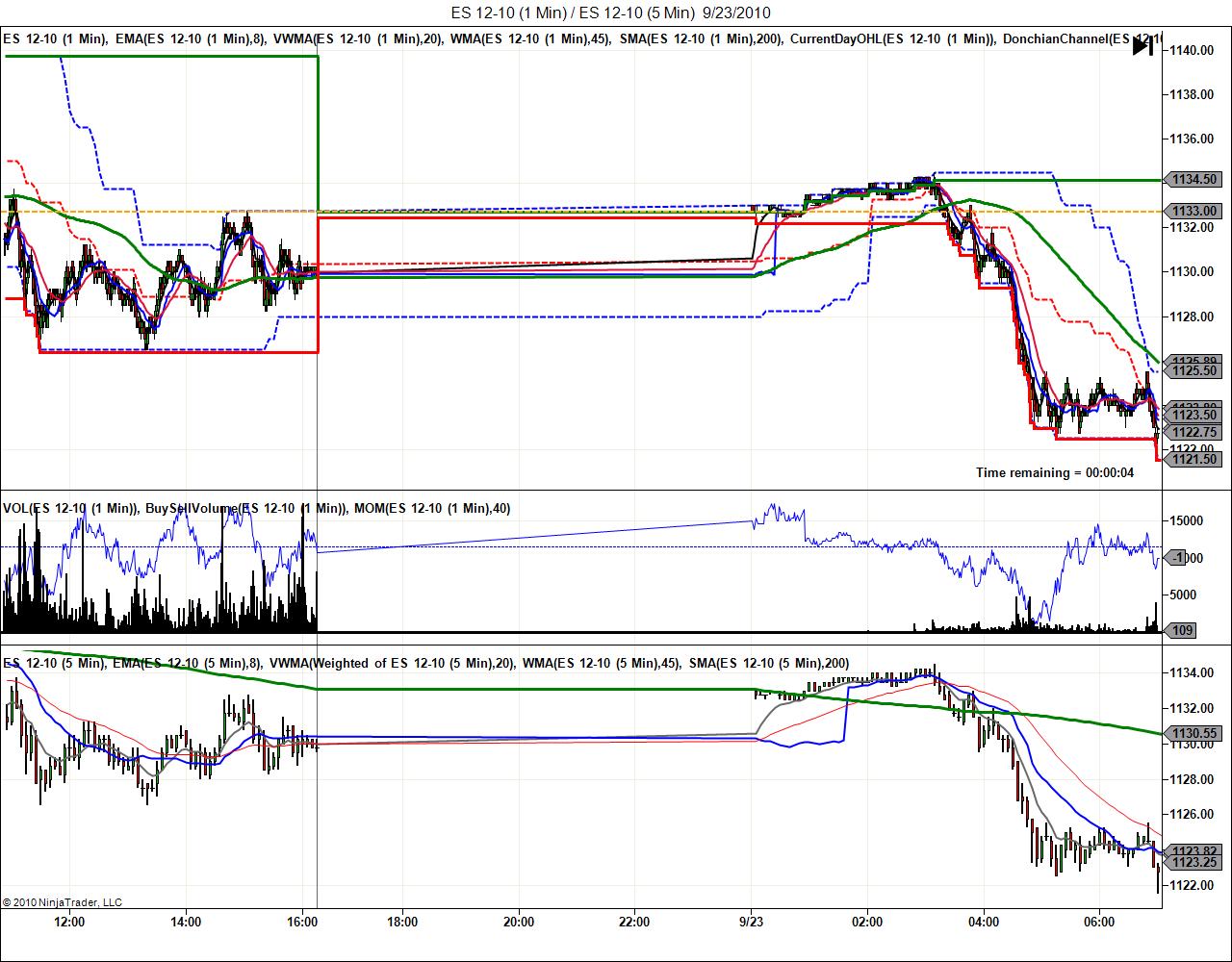
Task: Click the EMA(ES 12-10 (1 Min),8) label
Action: point(190,38)
